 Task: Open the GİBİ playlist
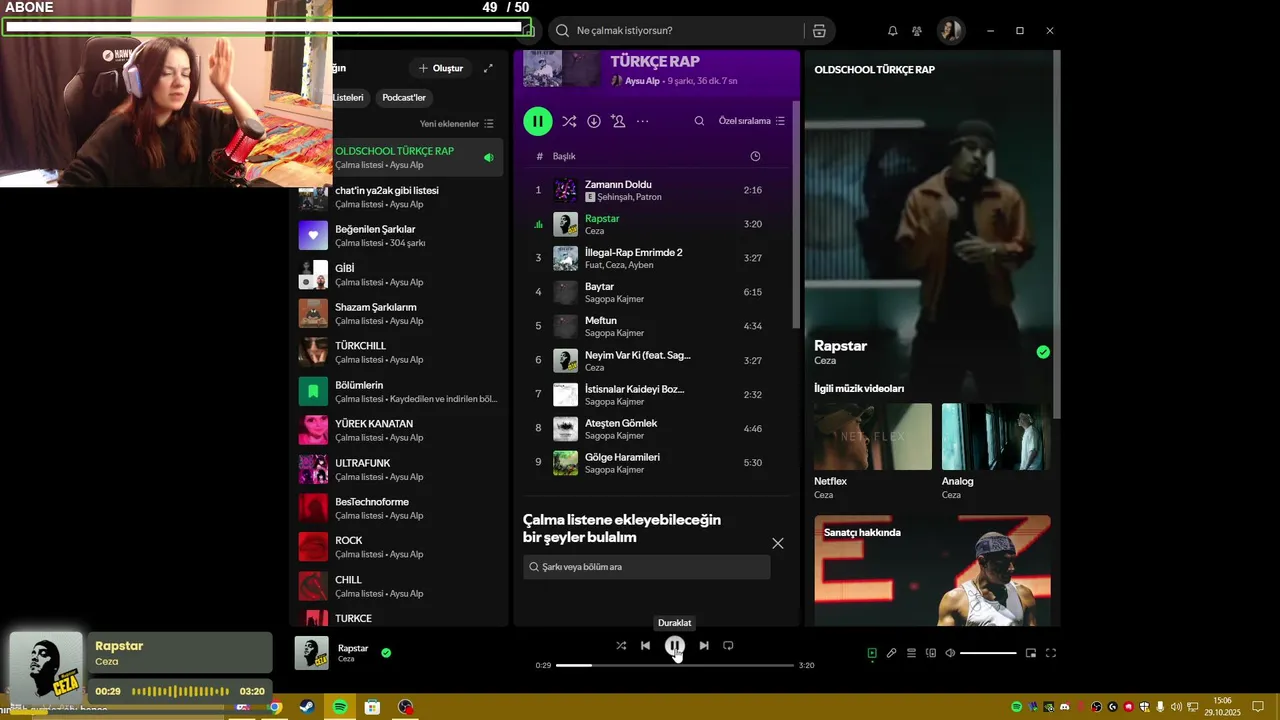click(x=400, y=275)
